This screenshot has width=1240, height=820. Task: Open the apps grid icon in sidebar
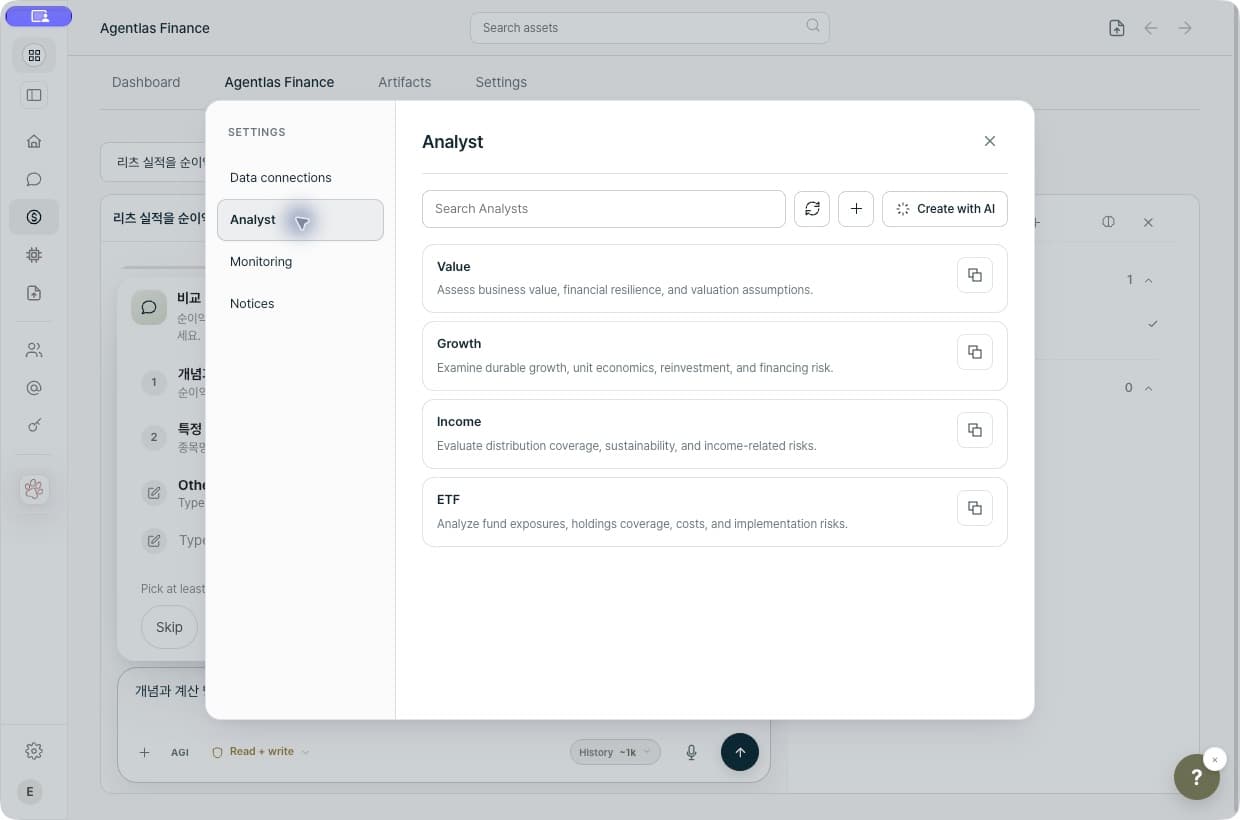[x=34, y=55]
